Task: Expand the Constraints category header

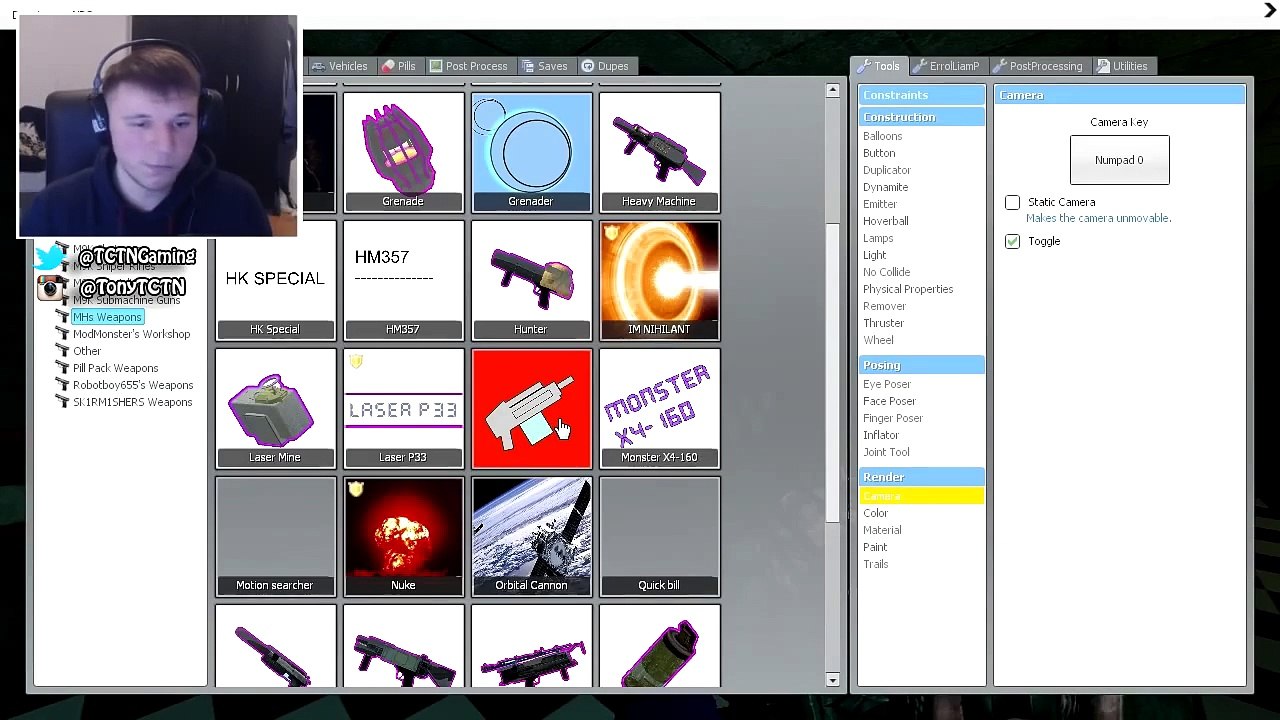Action: 896,95
